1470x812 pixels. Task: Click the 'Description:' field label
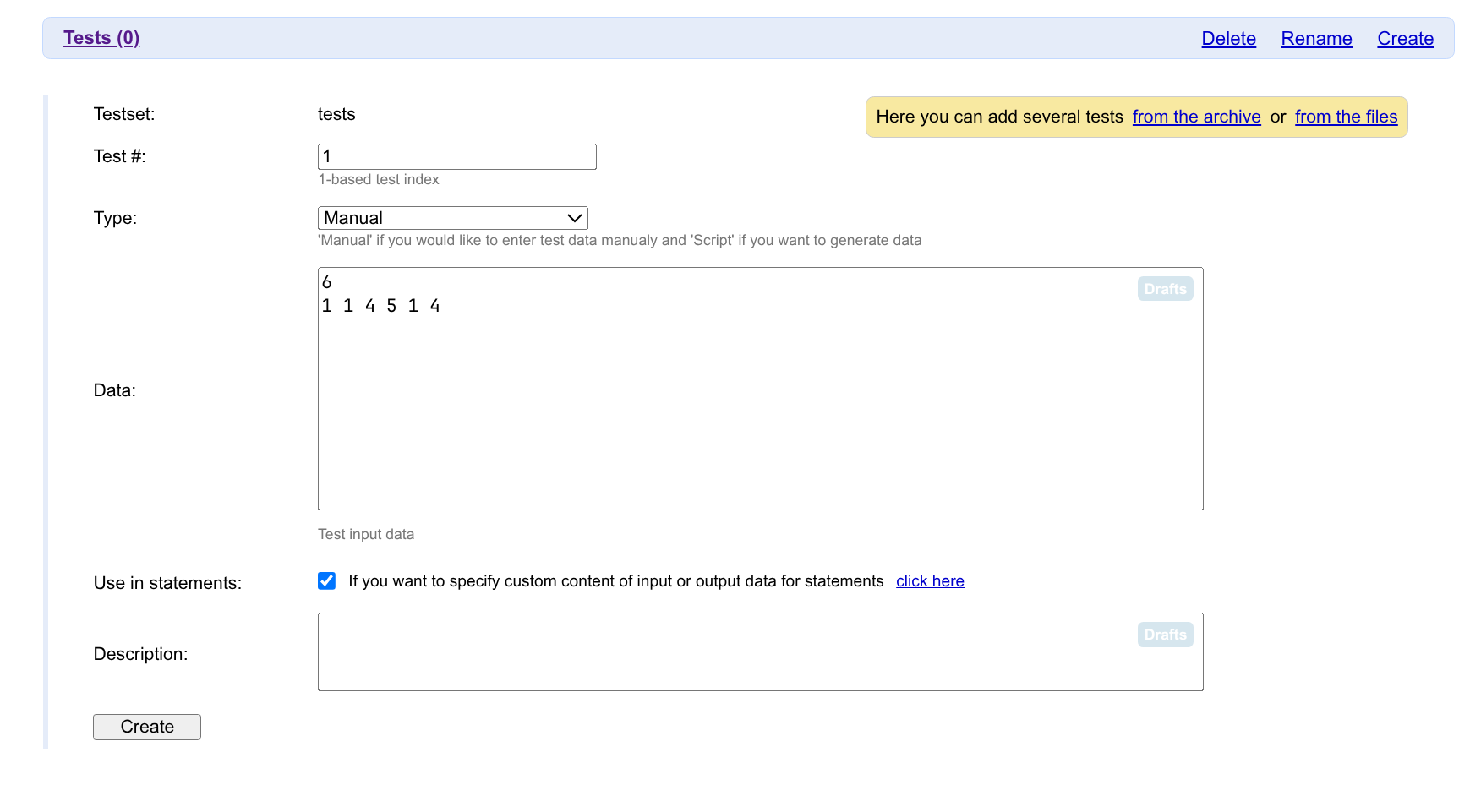pos(140,654)
